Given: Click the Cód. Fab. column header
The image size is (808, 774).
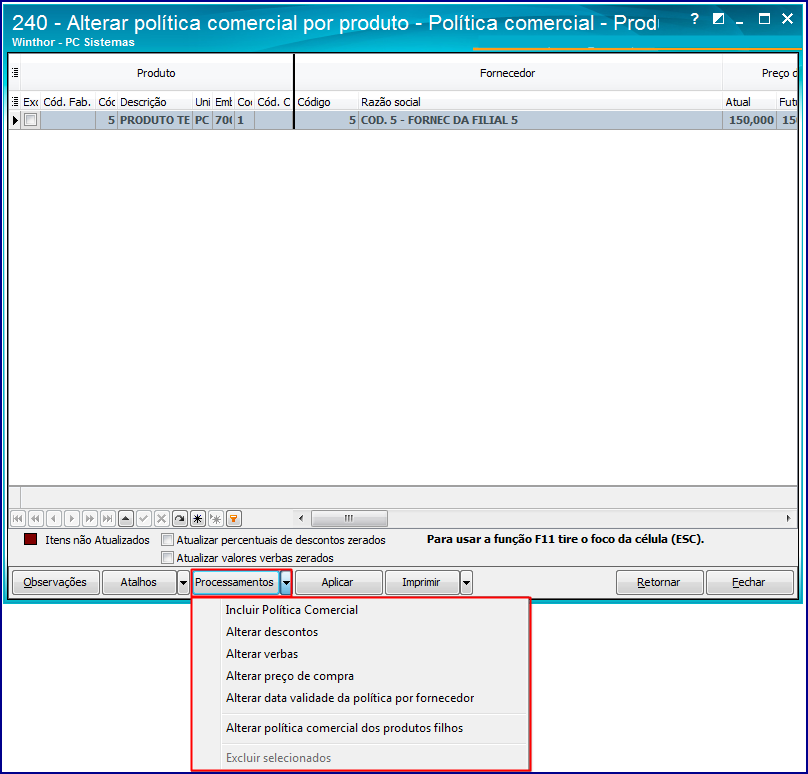Looking at the screenshot, I should pyautogui.click(x=68, y=102).
